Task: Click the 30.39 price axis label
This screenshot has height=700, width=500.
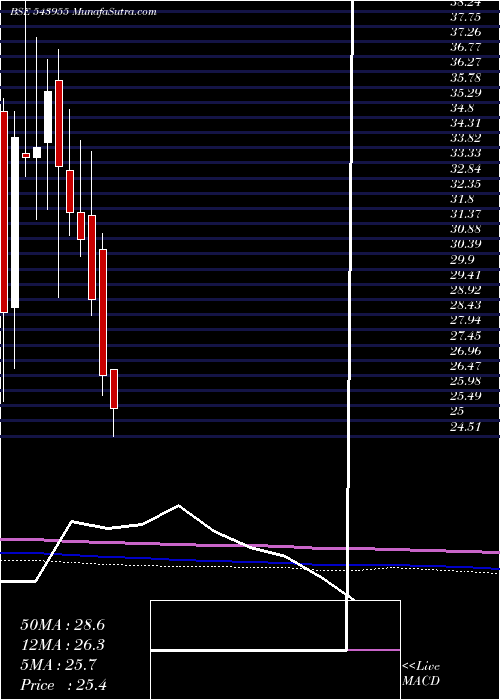Action: [x=465, y=245]
